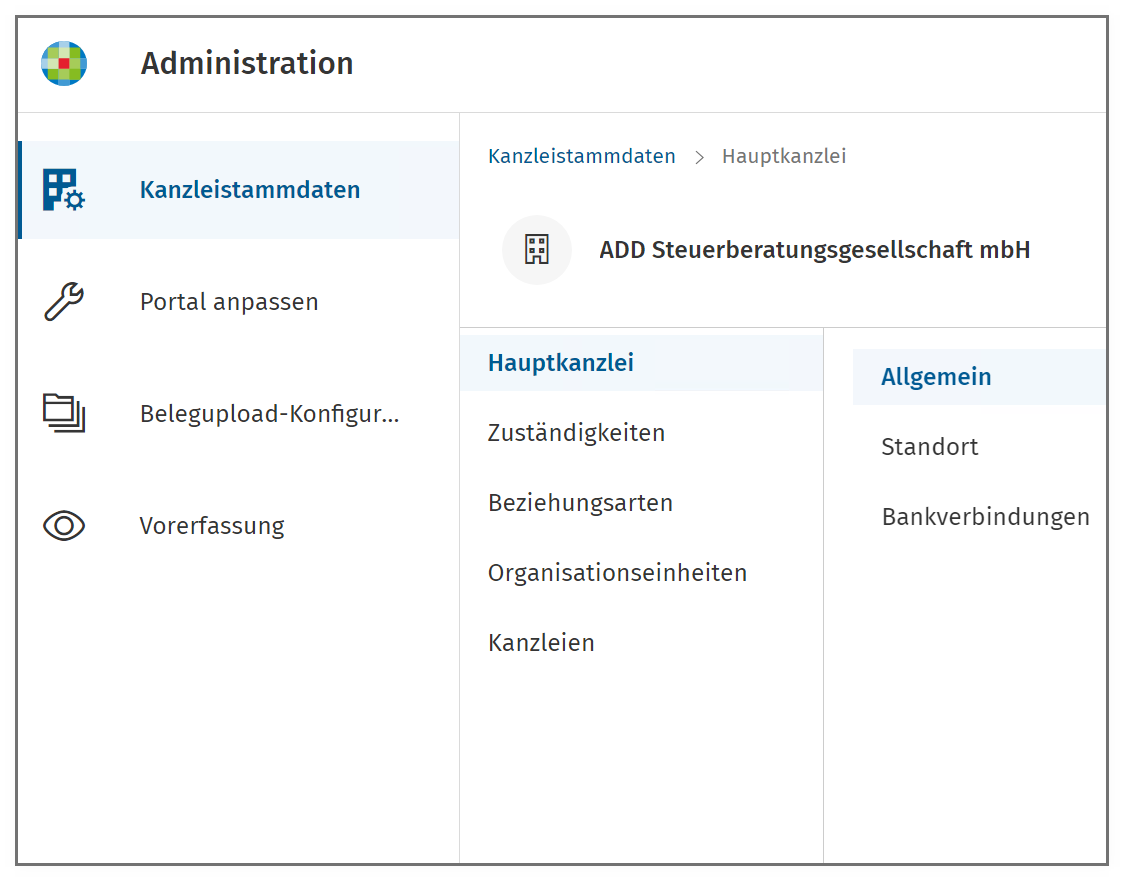Click the stacked folders Belegupload icon
1124x881 pixels.
coord(64,413)
